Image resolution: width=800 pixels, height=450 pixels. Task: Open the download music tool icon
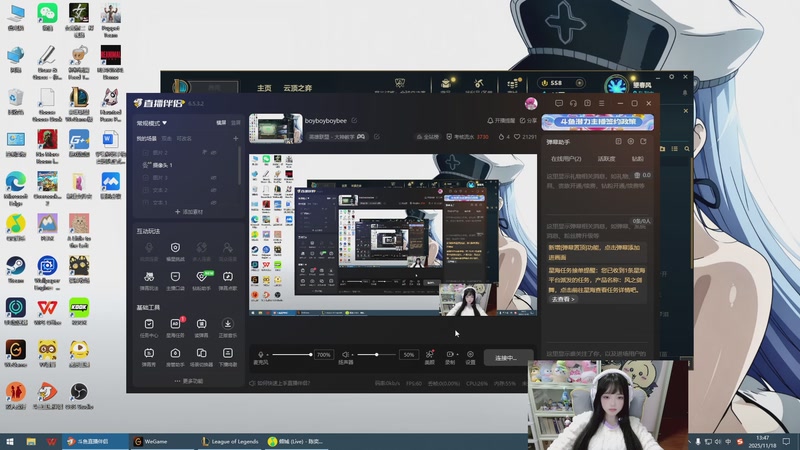coord(228,323)
